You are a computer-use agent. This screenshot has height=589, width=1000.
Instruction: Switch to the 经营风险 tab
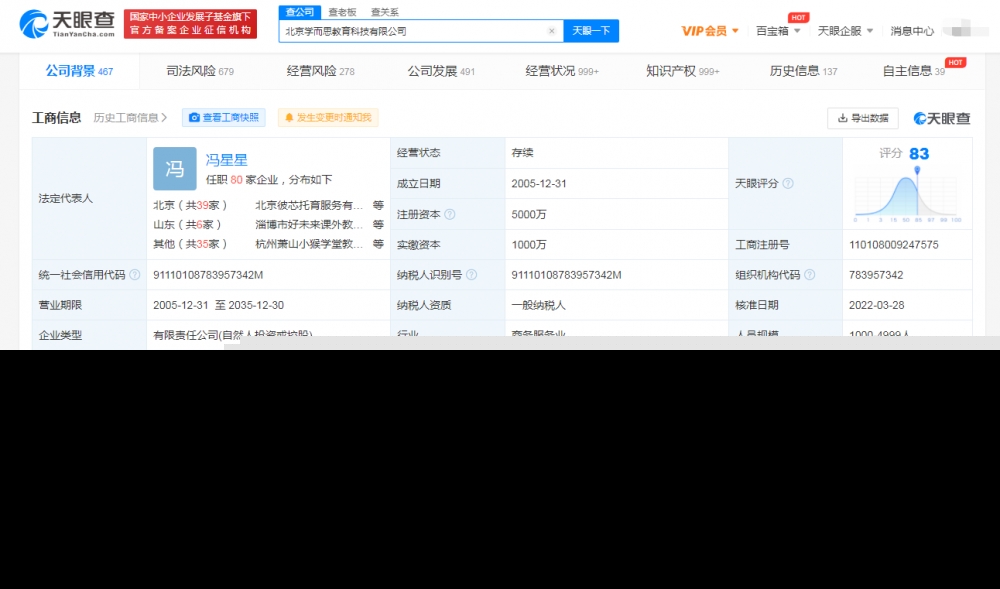point(320,71)
